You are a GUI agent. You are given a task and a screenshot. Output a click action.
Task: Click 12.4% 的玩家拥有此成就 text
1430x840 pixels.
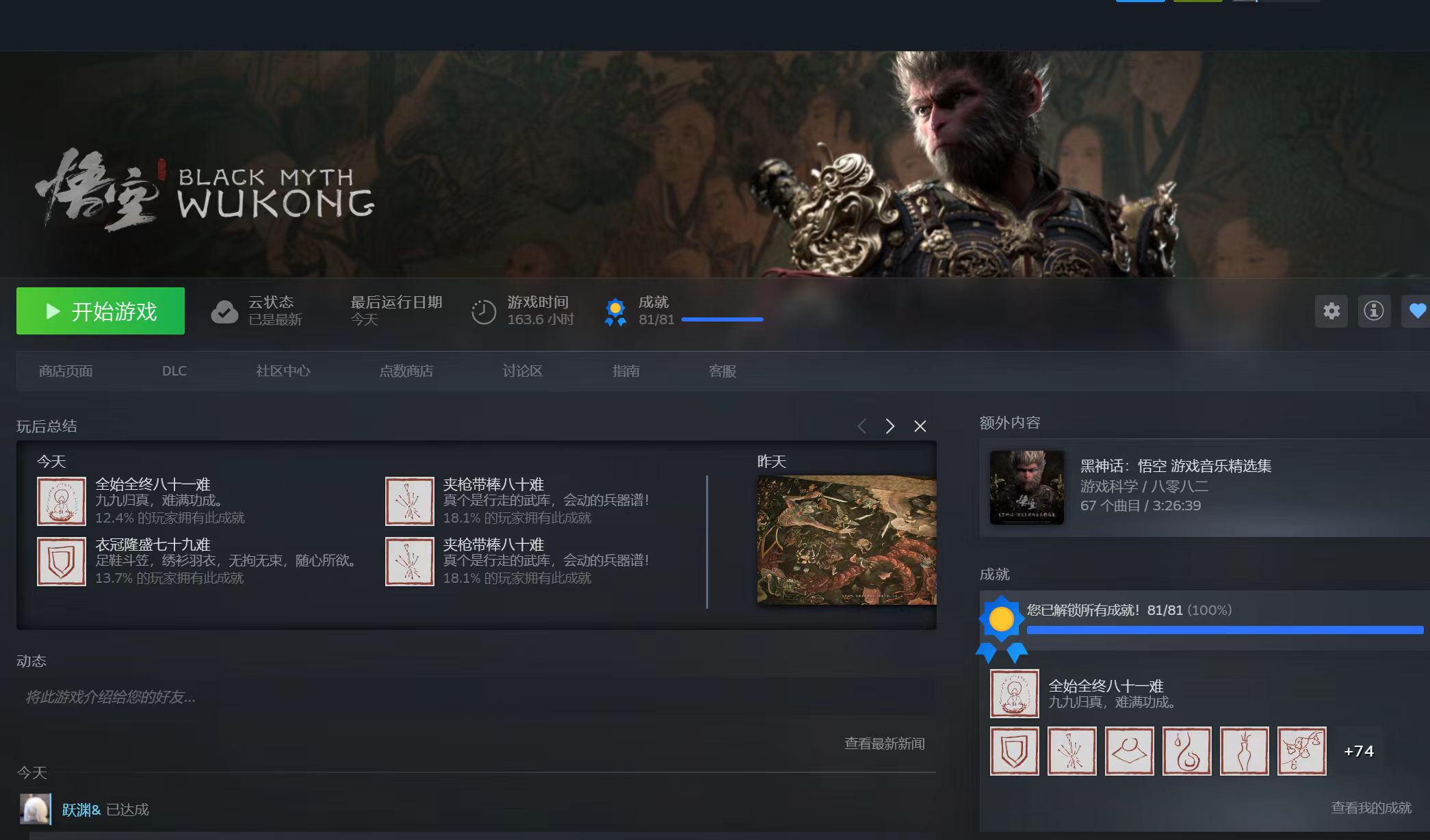coord(170,518)
